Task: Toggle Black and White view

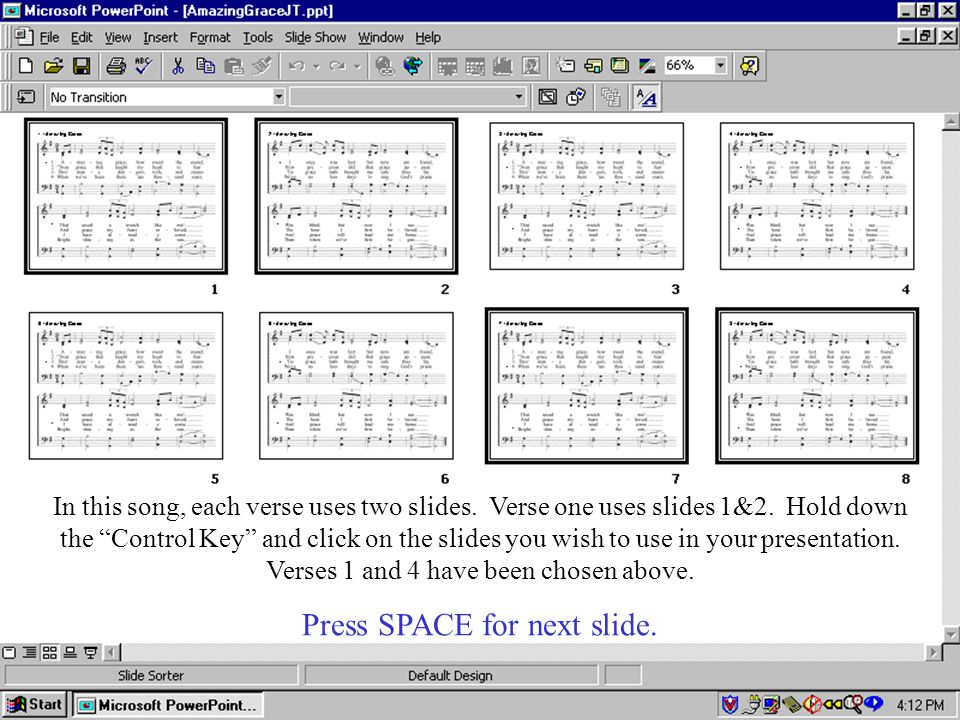Action: tap(647, 66)
